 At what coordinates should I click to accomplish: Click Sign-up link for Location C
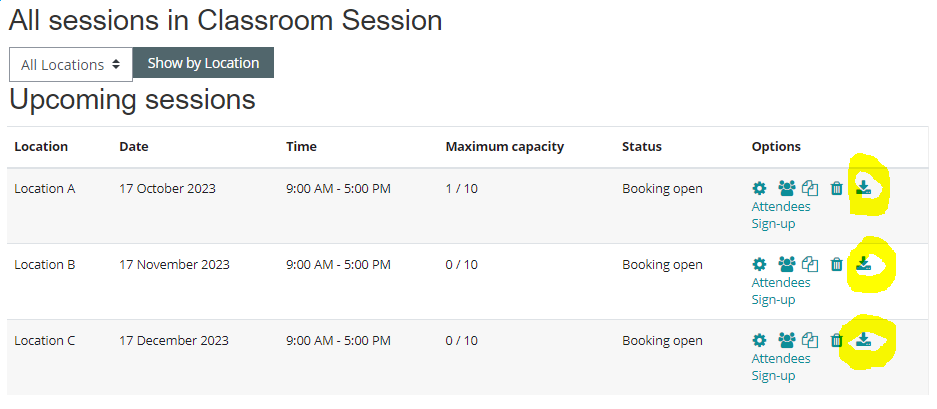click(x=773, y=376)
